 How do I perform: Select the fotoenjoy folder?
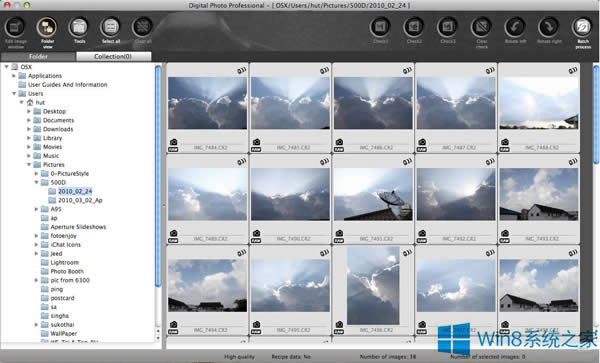coord(64,236)
